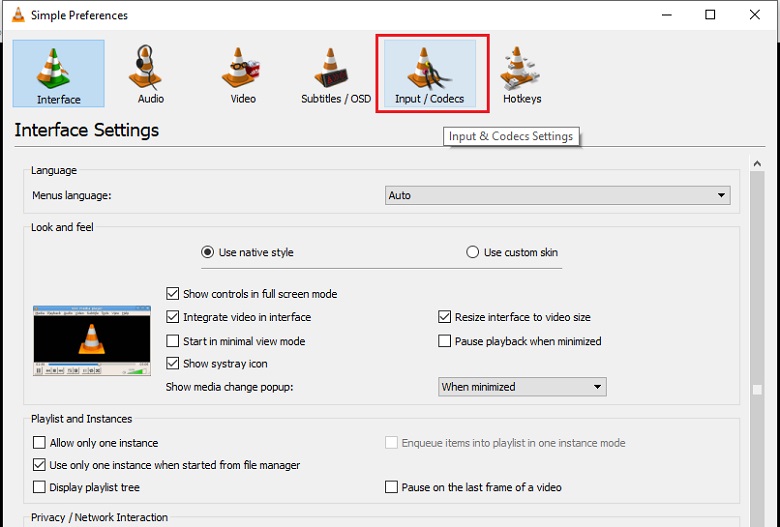Open the Show media change popup dropdown
Image resolution: width=780 pixels, height=527 pixels.
(522, 387)
